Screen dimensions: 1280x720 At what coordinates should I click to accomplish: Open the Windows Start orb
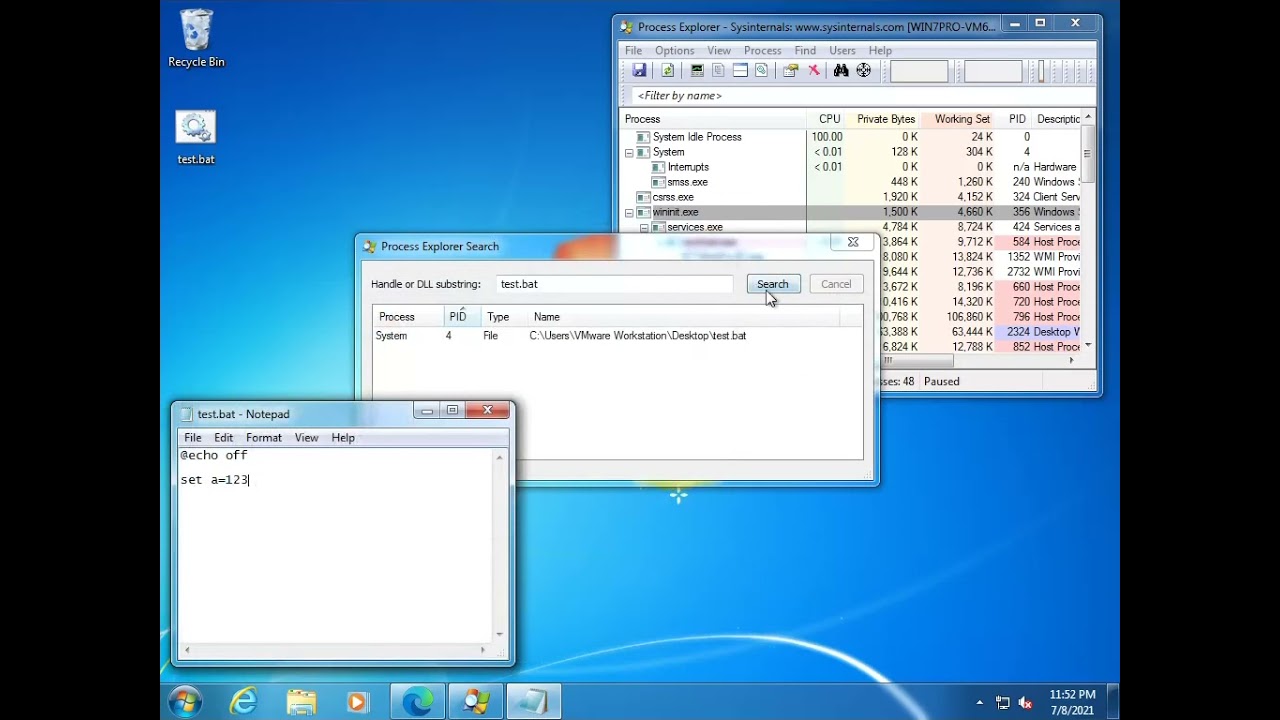pyautogui.click(x=186, y=701)
